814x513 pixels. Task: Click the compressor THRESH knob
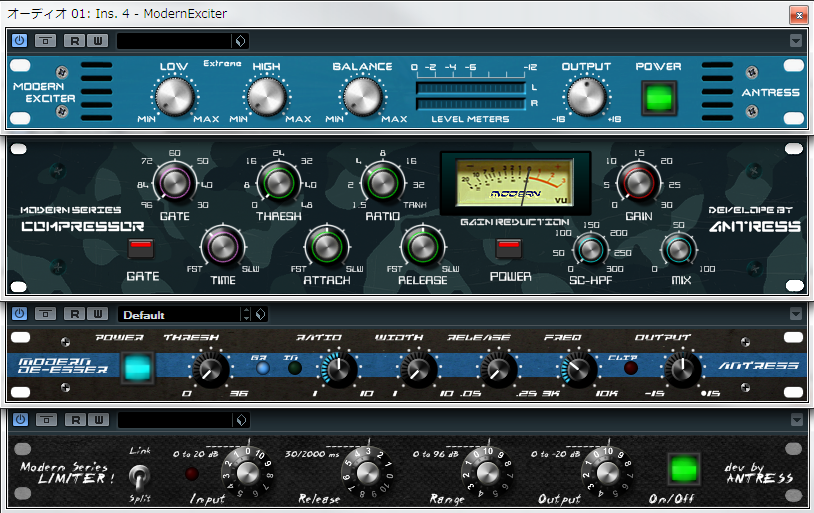(279, 182)
